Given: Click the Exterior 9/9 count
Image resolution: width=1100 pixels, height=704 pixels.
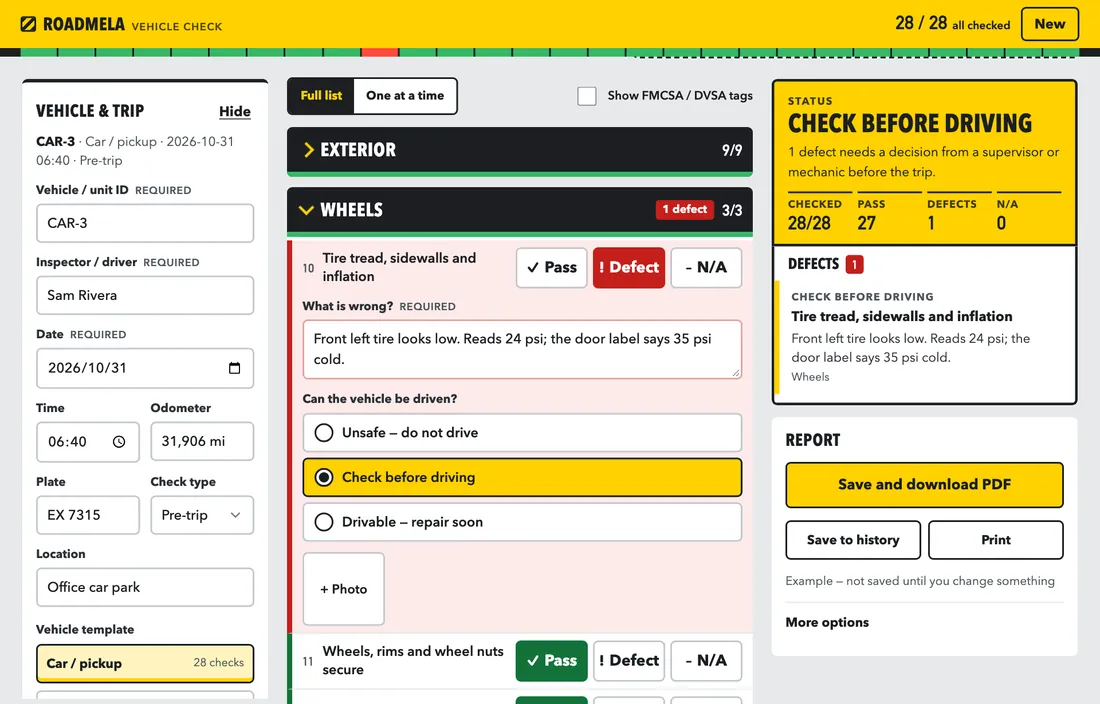Looking at the screenshot, I should [x=732, y=150].
